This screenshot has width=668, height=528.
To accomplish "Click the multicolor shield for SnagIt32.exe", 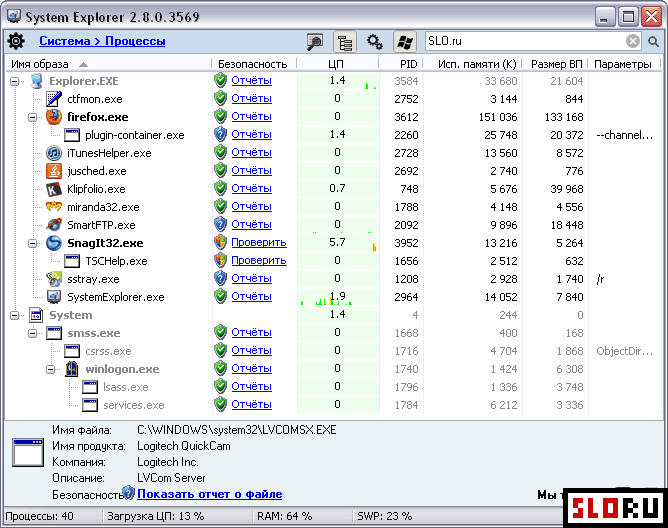I will click(x=220, y=242).
